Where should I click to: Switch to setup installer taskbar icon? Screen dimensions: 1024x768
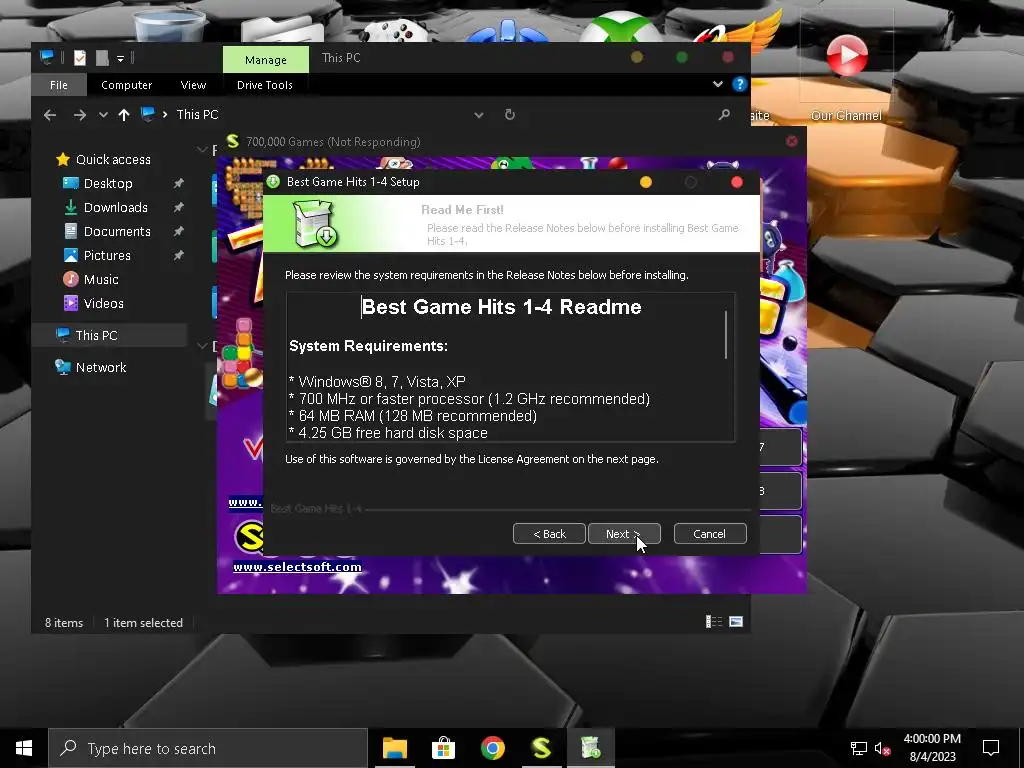[590, 748]
